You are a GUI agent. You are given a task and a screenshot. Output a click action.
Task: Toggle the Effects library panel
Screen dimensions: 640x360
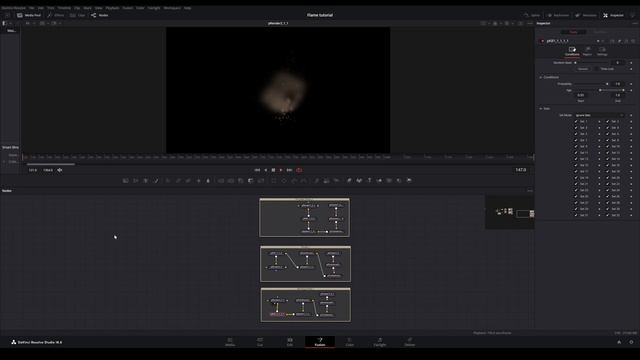(x=56, y=15)
